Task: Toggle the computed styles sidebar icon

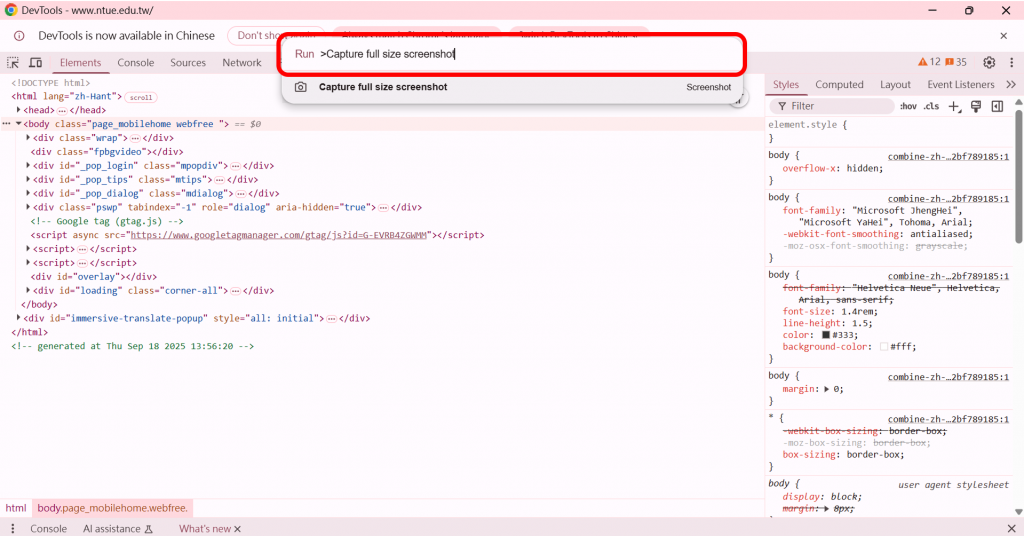Action: point(997,106)
